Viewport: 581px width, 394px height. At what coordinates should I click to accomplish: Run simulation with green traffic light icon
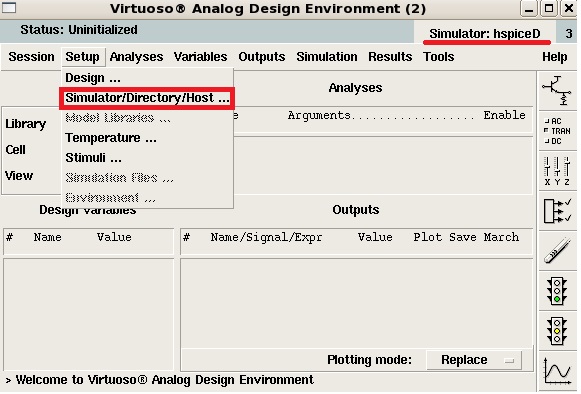pyautogui.click(x=557, y=291)
